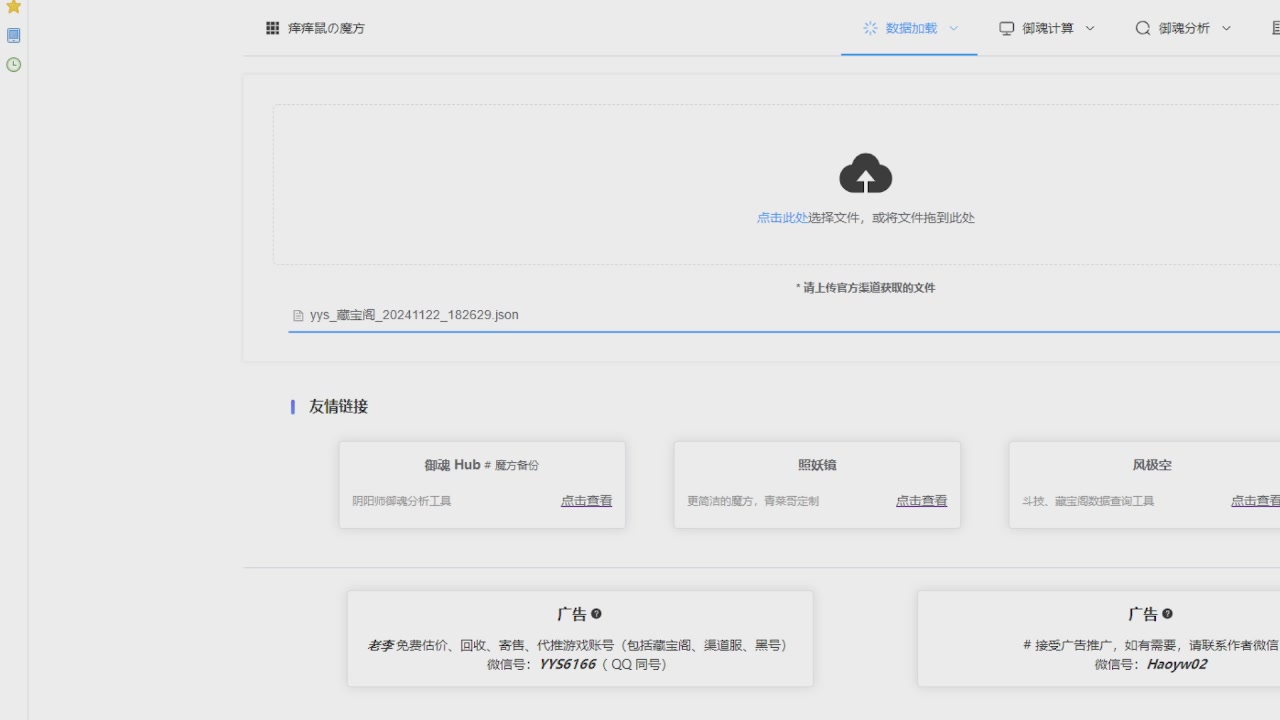Click help icon in 老李 广告 card

[596, 614]
